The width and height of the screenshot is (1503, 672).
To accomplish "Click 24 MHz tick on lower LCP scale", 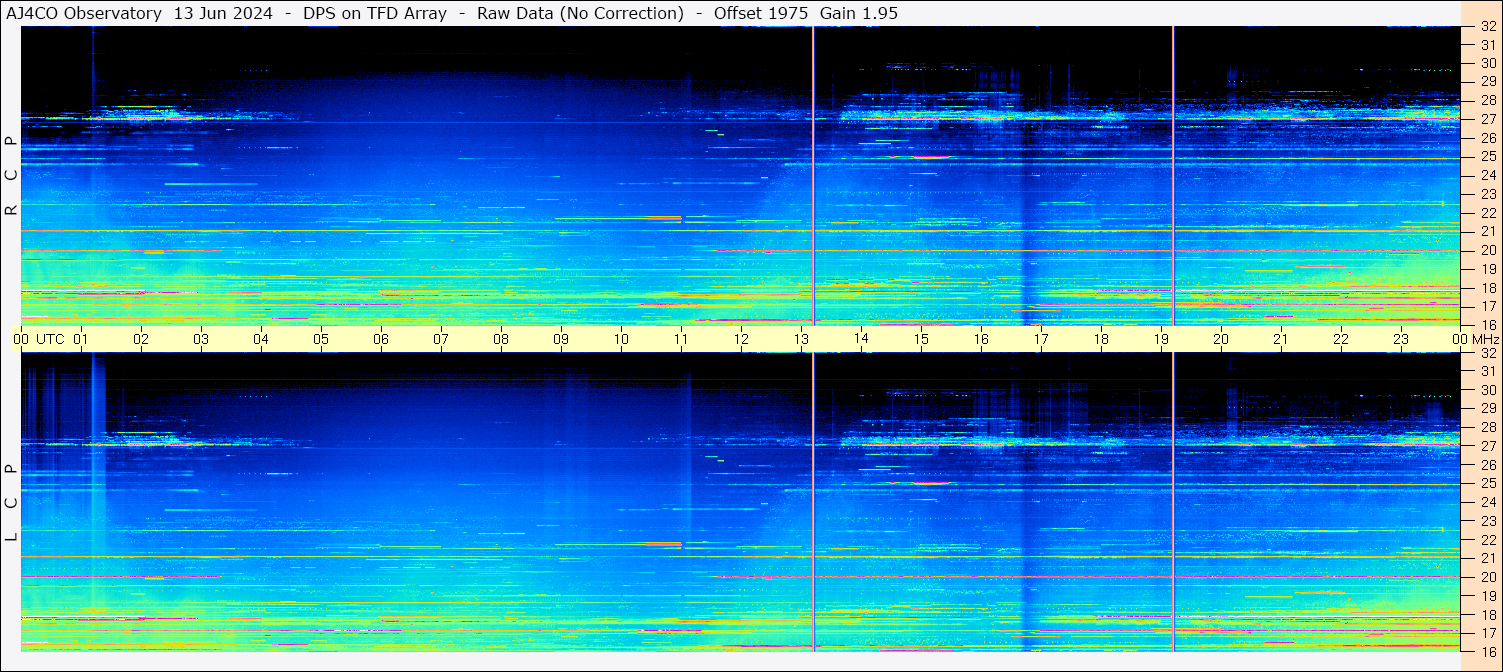I will [1487, 502].
